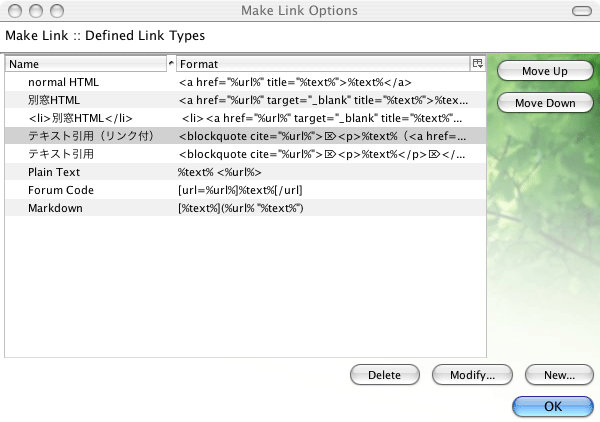Viewport: 600px width, 422px height.
Task: Click the Delete button
Action: (384, 375)
